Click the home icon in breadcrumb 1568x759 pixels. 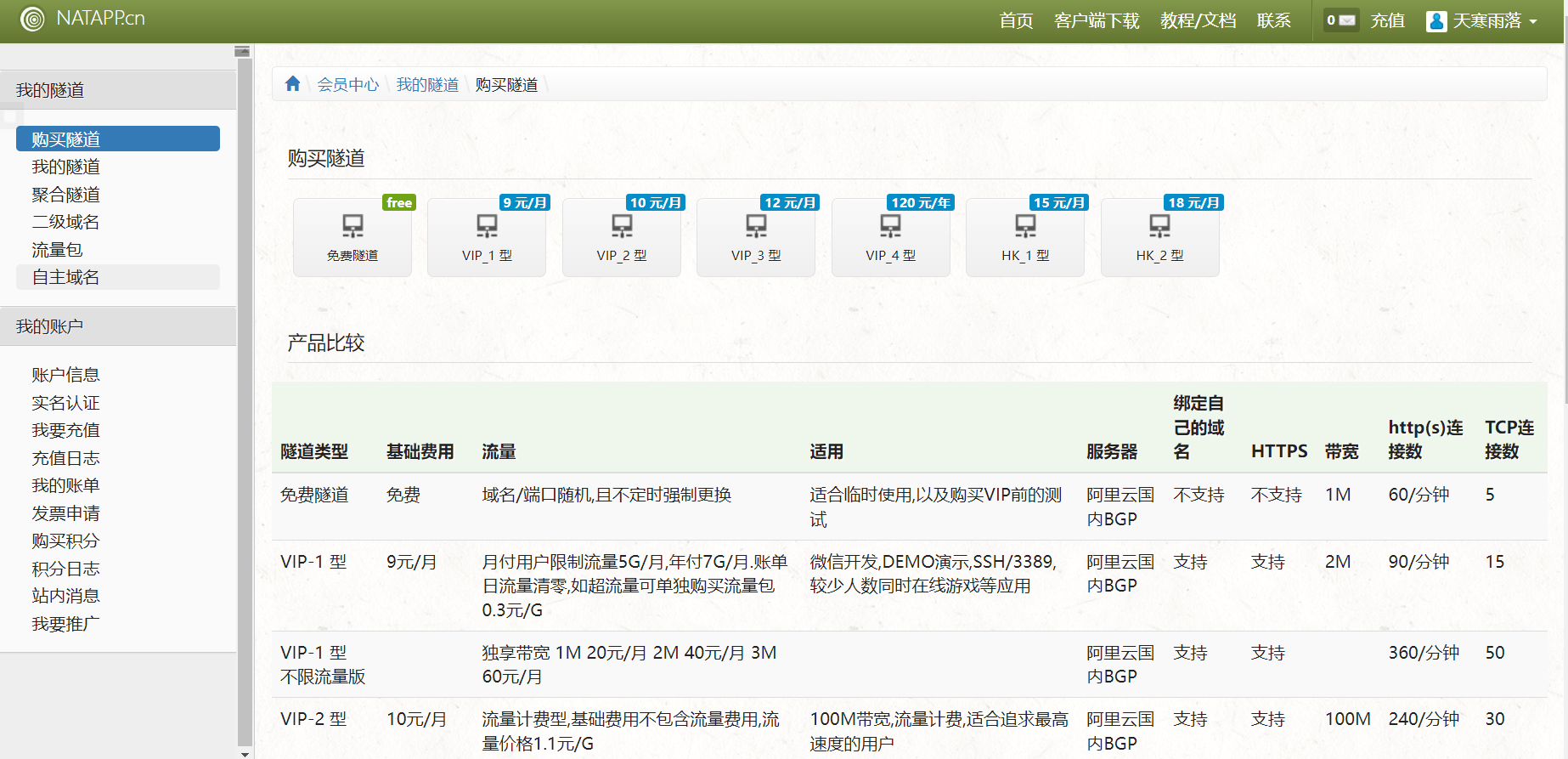point(293,84)
